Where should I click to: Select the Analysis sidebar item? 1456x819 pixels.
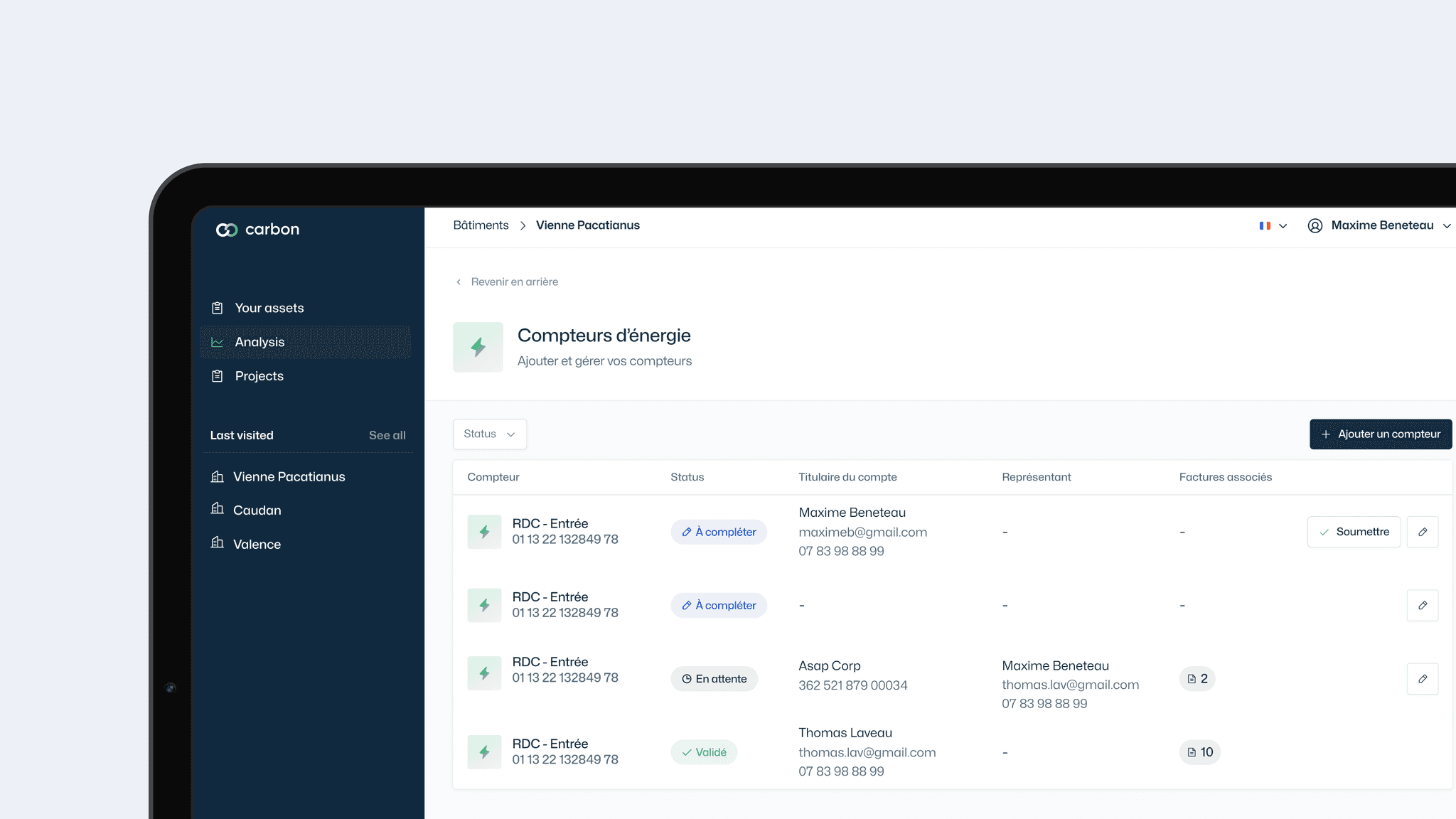click(259, 342)
